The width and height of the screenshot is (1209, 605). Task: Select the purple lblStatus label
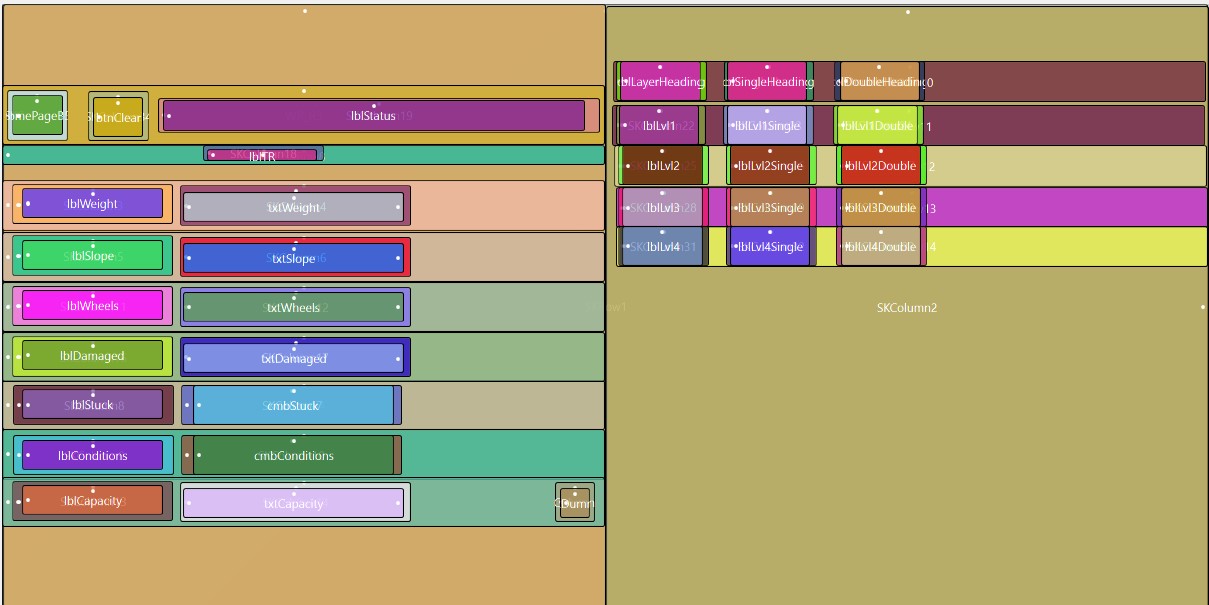click(372, 116)
